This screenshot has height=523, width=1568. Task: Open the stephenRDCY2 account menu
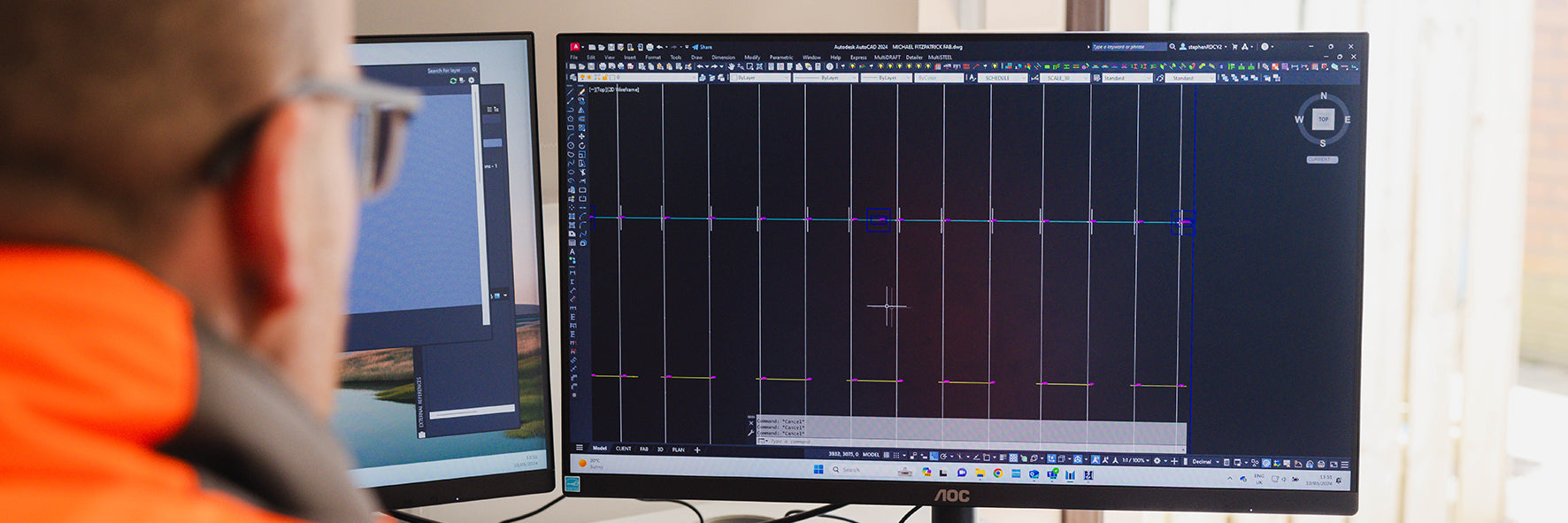pyautogui.click(x=1205, y=47)
